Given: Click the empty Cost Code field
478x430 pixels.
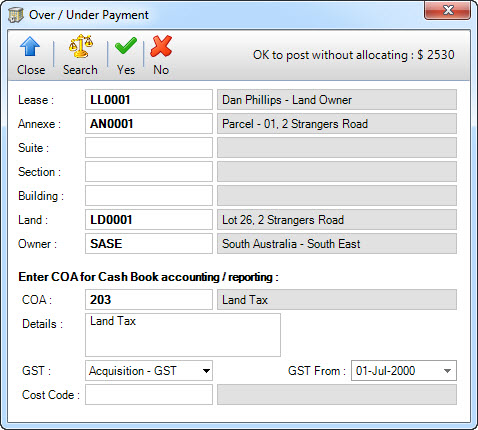Looking at the screenshot, I should pos(149,395).
